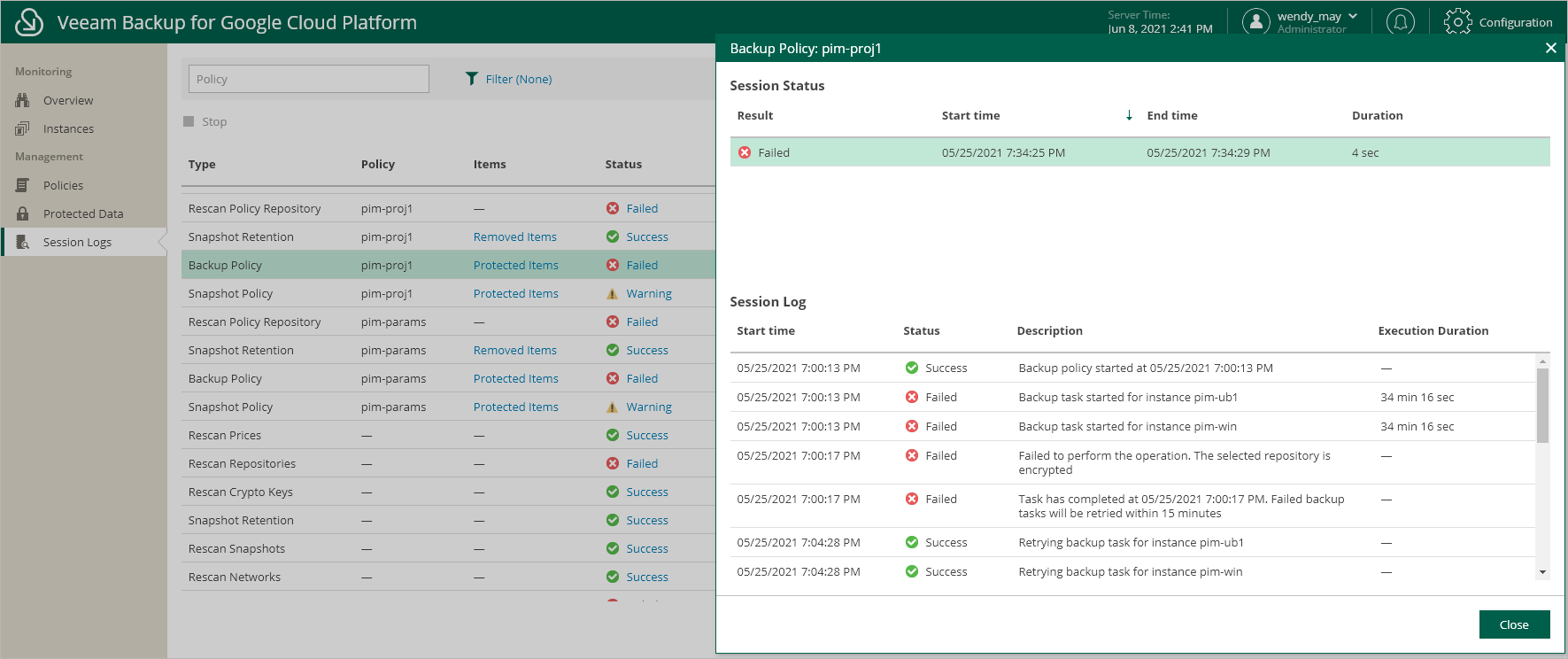The width and height of the screenshot is (1568, 659).
Task: Click the Veeam logo icon
Action: point(29,22)
